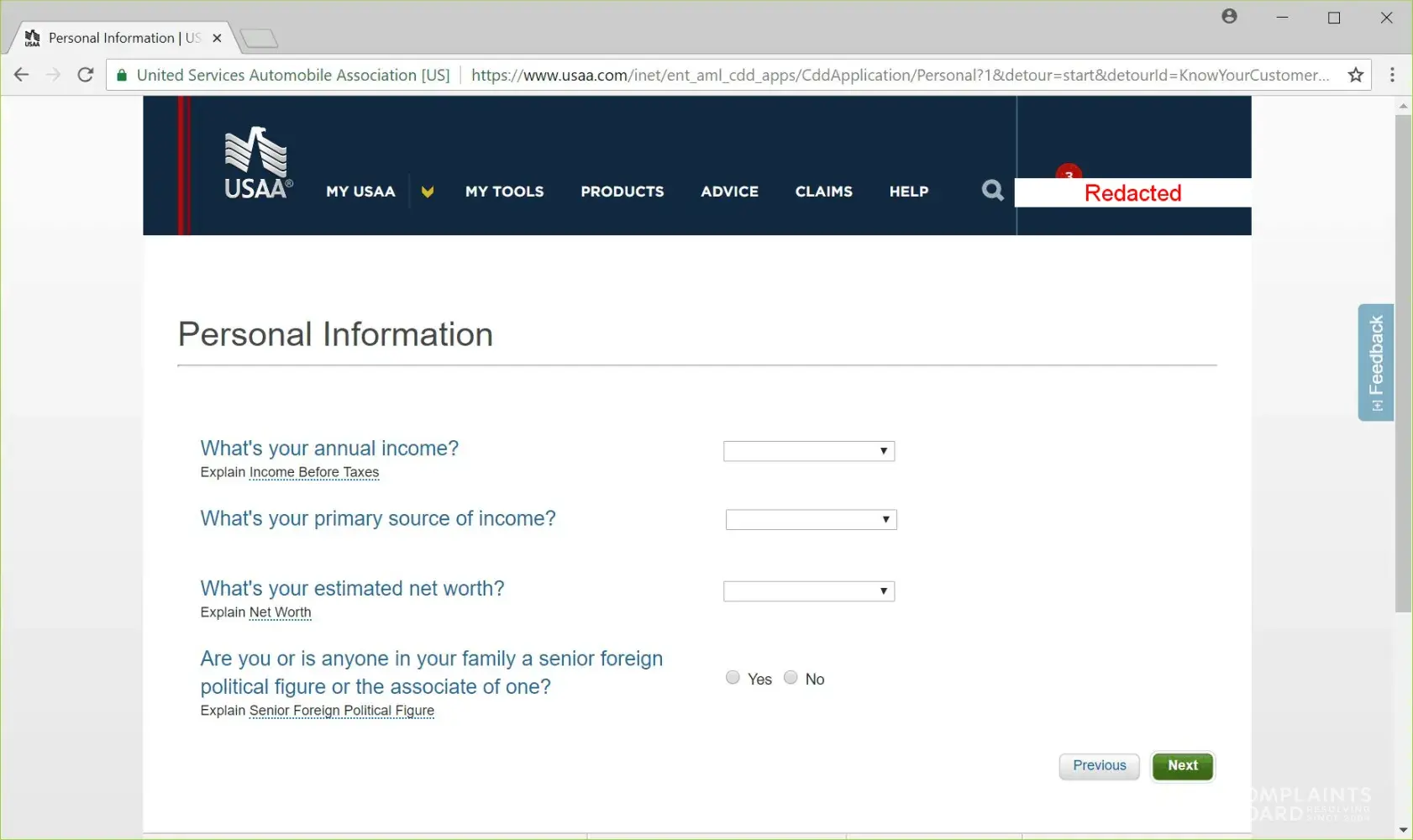Select Yes for senior foreign political figure
This screenshot has width=1413, height=840.
coord(733,677)
